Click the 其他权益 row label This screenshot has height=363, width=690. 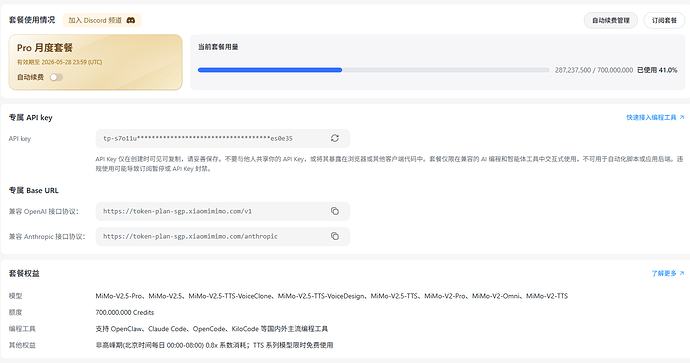point(22,345)
